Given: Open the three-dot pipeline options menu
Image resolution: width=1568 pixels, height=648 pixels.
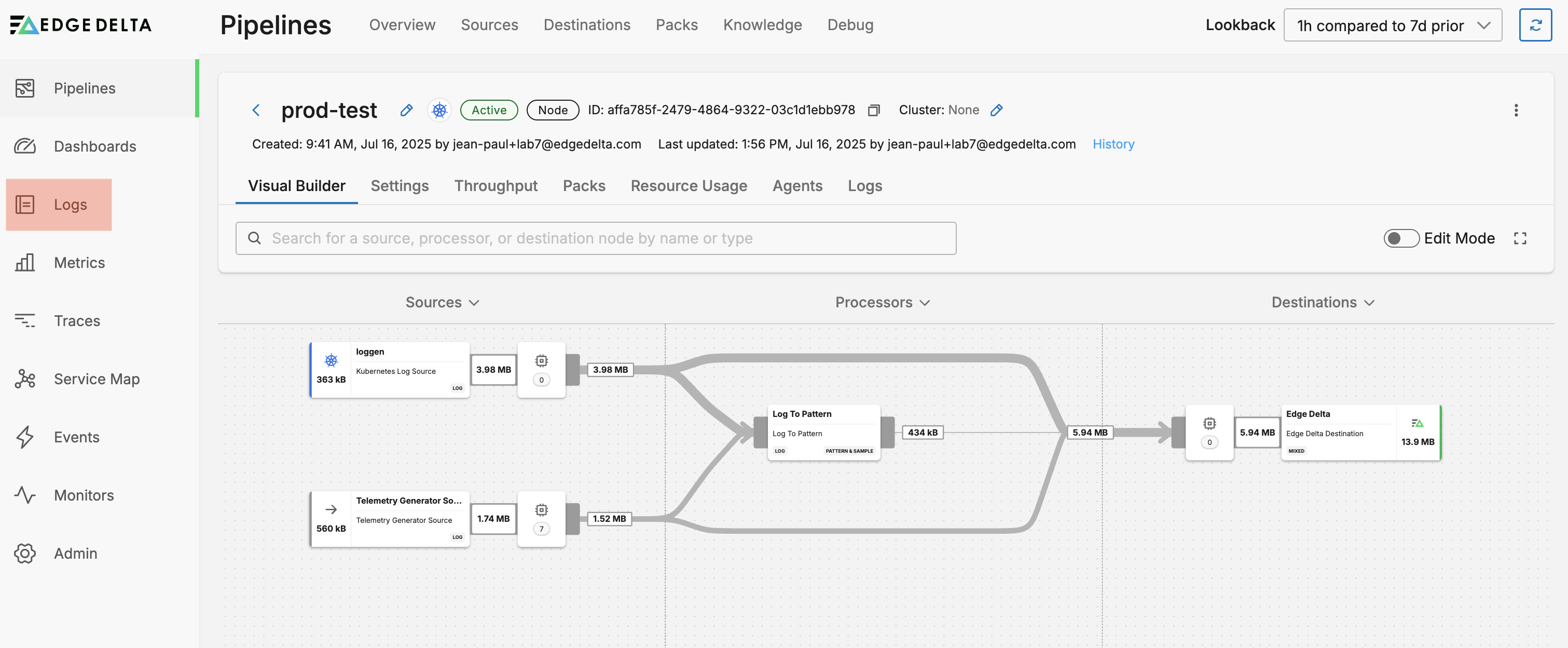Looking at the screenshot, I should click(1516, 110).
